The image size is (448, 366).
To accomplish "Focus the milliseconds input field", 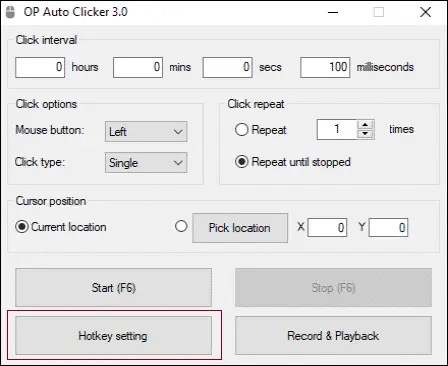I will [x=325, y=67].
